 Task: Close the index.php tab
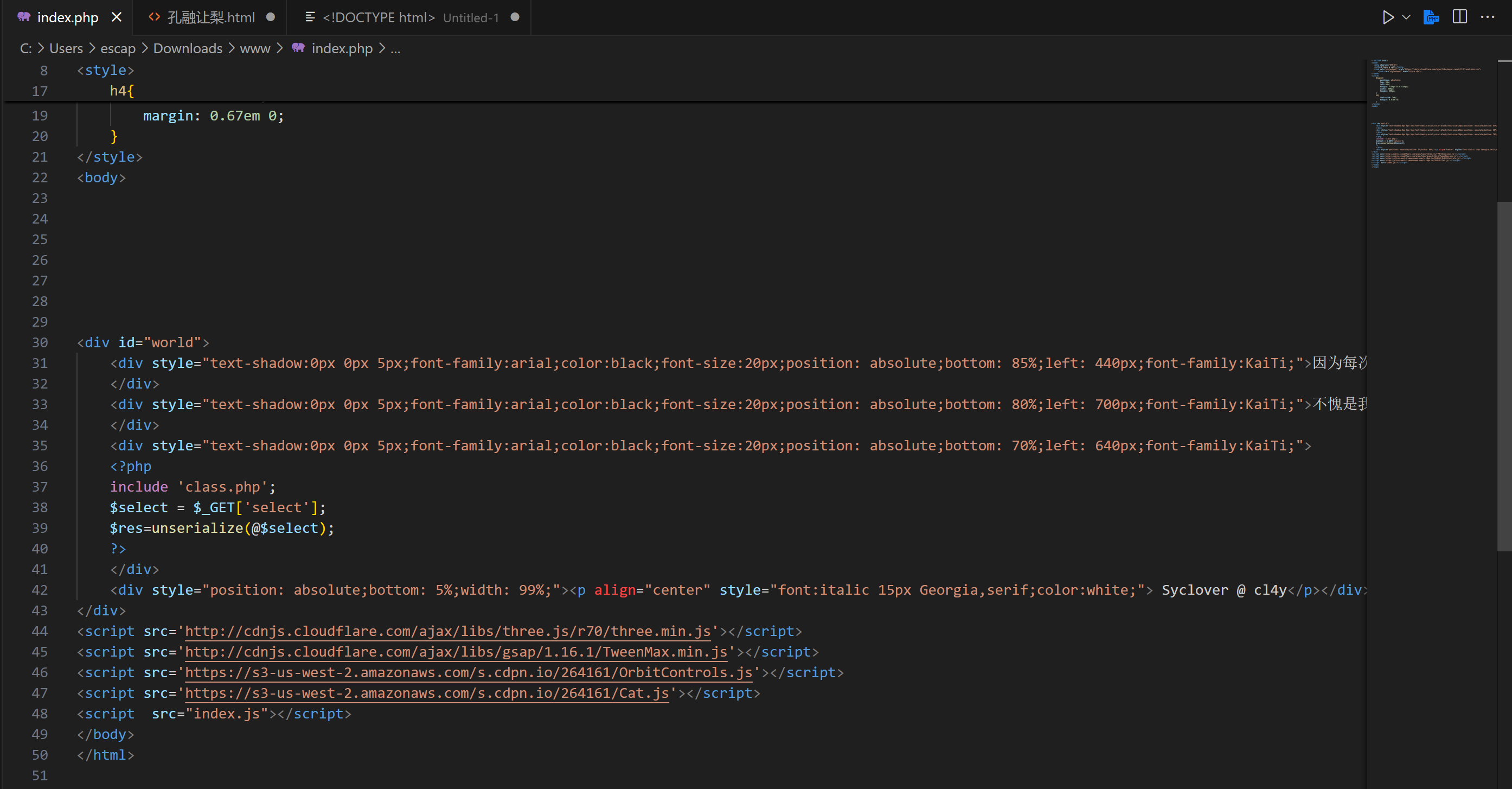117,17
